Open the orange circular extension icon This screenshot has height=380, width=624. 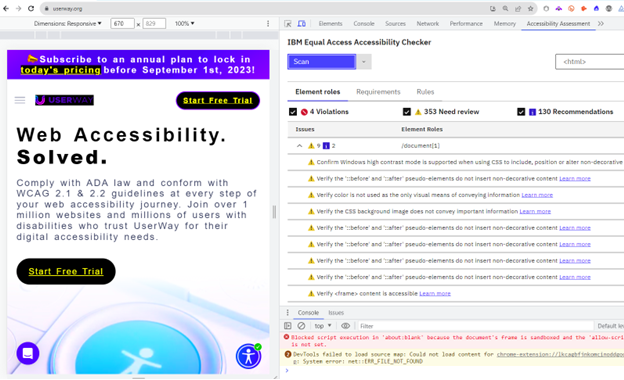571,8
